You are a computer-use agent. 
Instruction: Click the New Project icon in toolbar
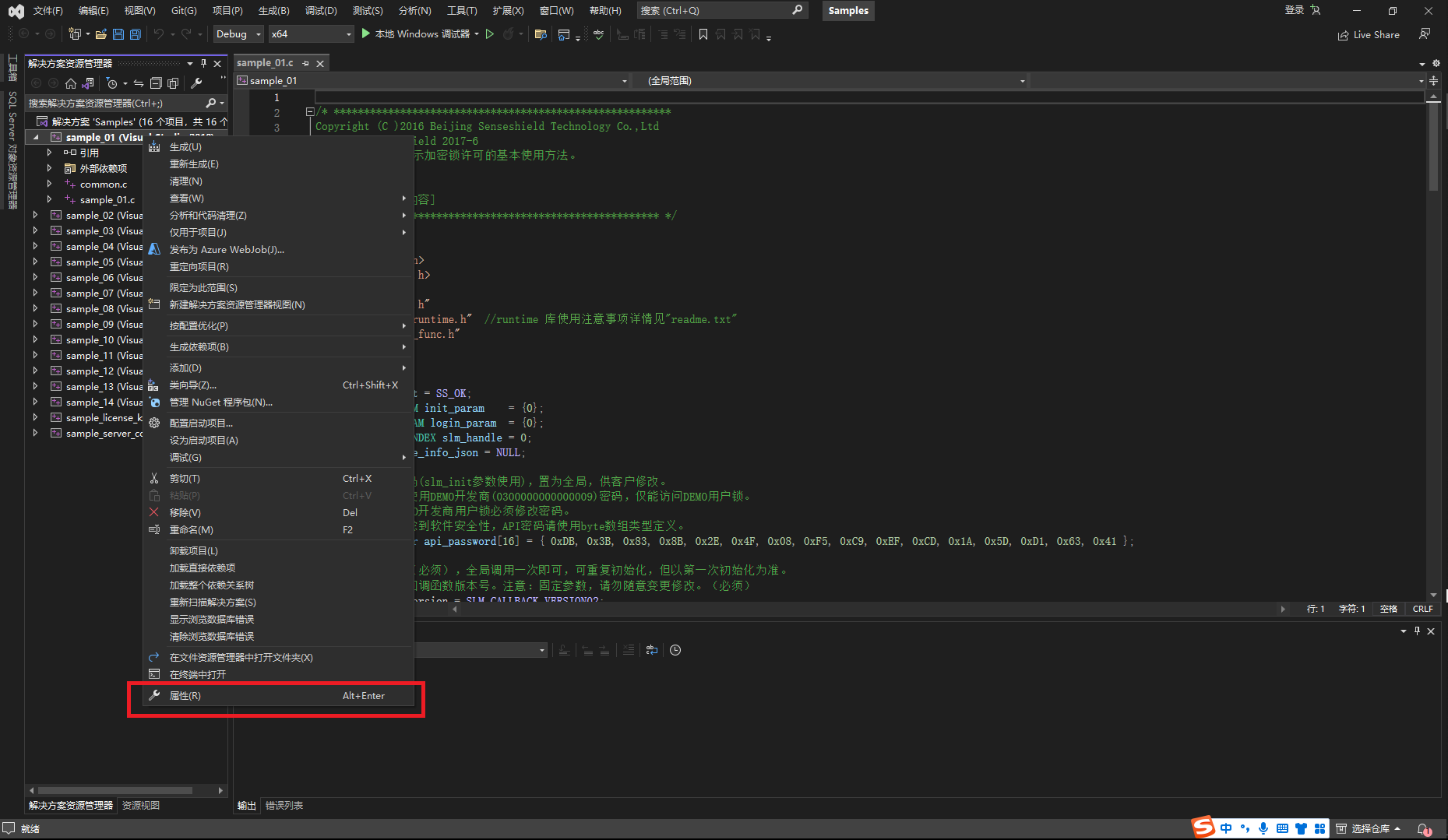click(x=75, y=34)
